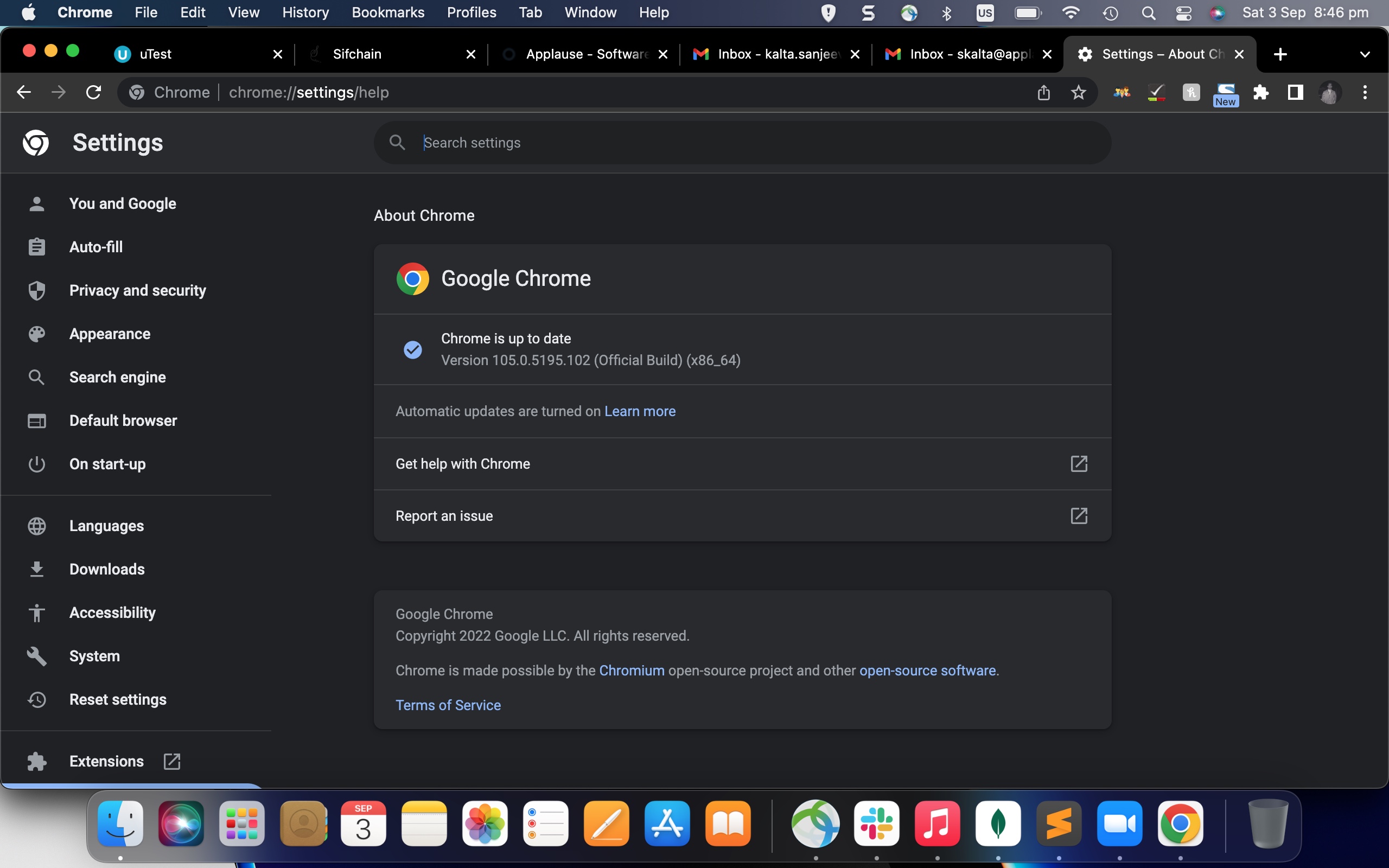Open MongoDB Compass from dock
The width and height of the screenshot is (1389, 868).
click(x=998, y=824)
